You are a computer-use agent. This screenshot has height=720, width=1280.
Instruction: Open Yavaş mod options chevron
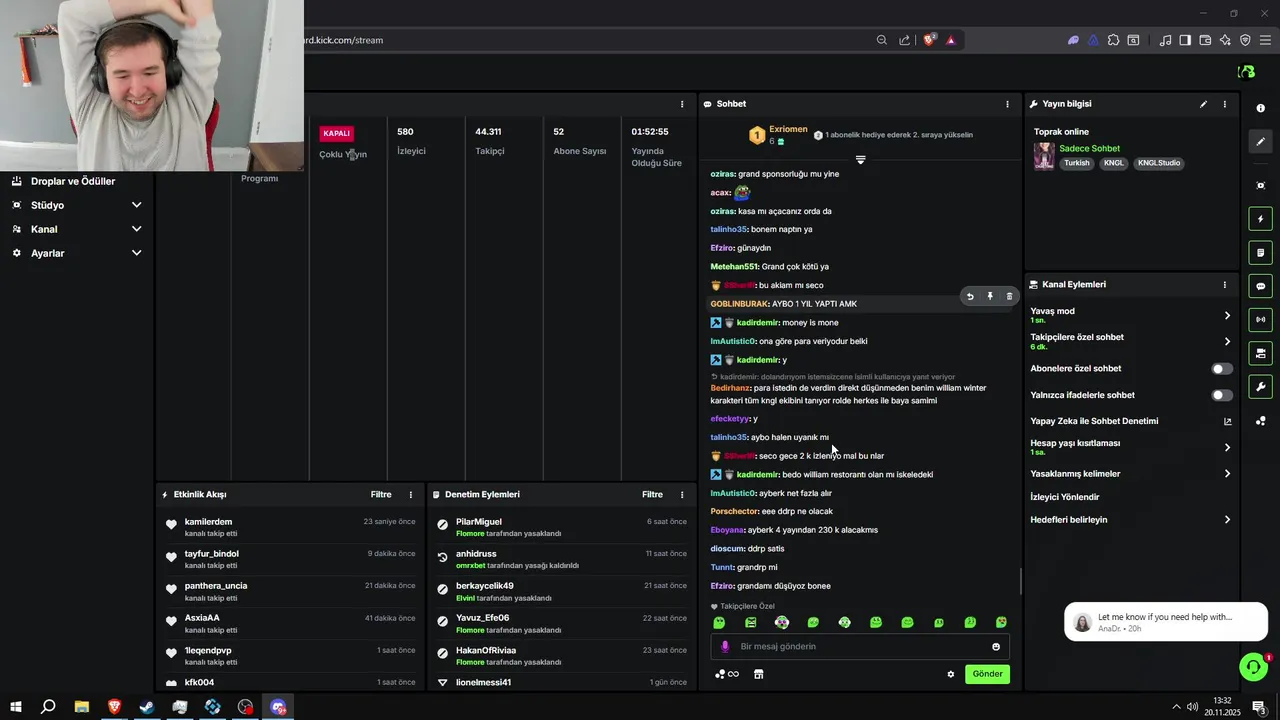(1227, 316)
